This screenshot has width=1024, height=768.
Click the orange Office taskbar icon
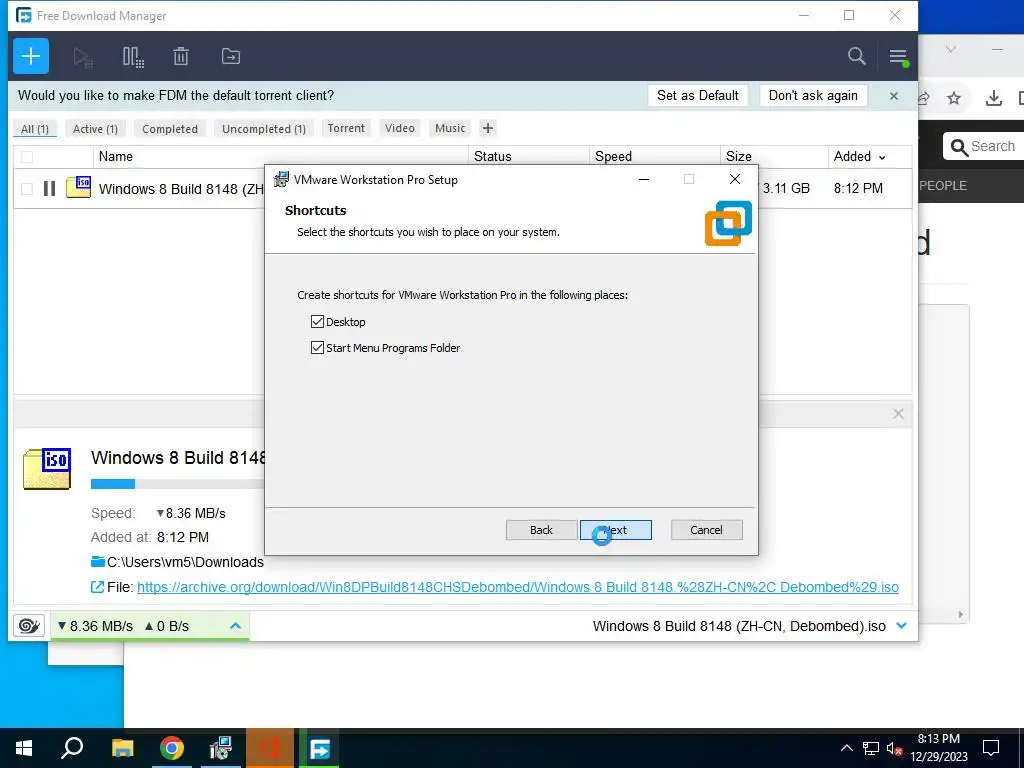270,748
